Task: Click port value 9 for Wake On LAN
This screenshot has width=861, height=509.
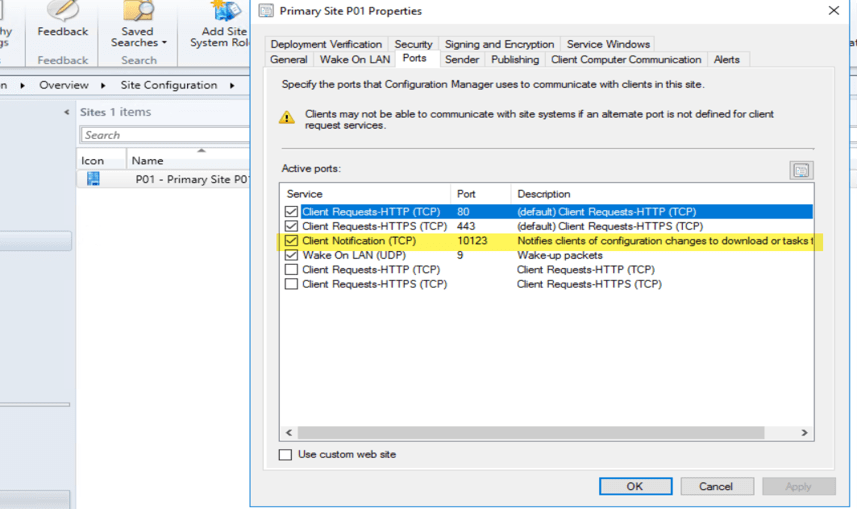Action: 460,255
